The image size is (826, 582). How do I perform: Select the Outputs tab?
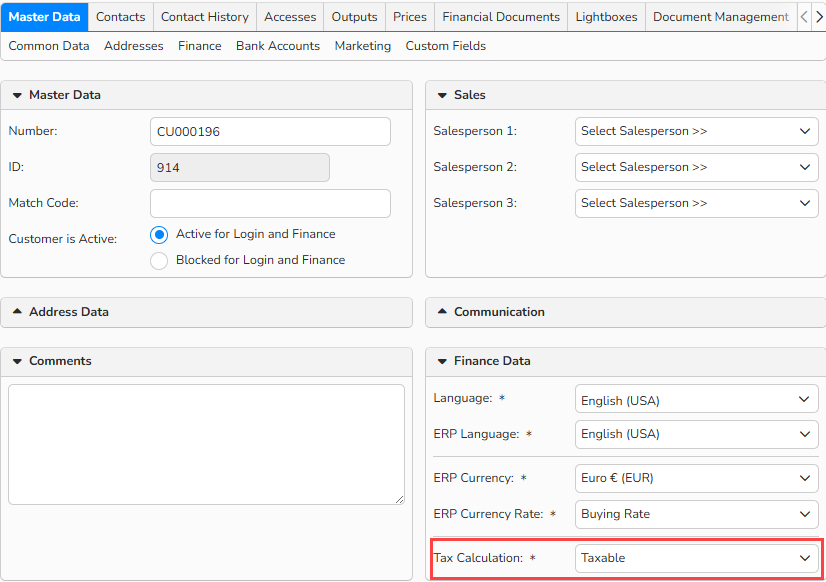(x=355, y=17)
